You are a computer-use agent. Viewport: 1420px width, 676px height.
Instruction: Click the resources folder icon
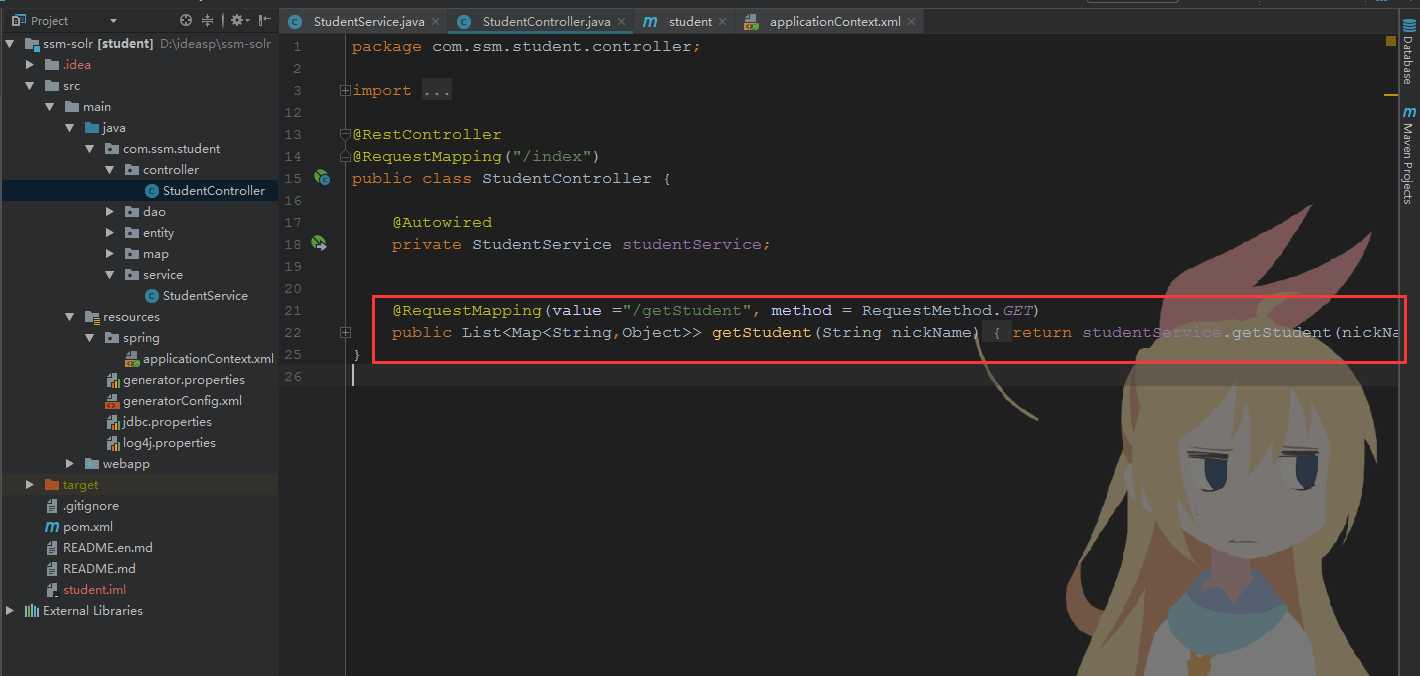92,317
